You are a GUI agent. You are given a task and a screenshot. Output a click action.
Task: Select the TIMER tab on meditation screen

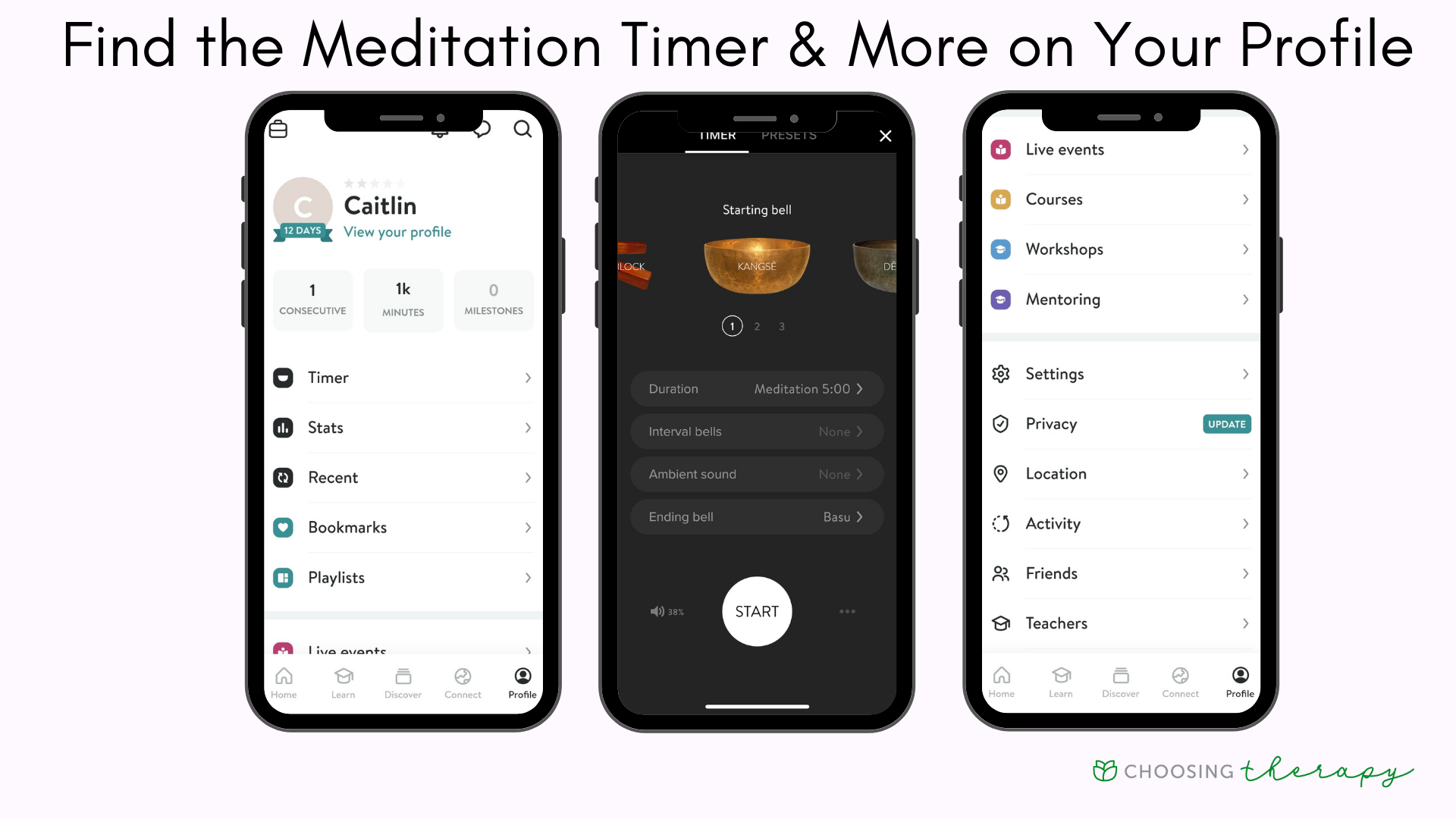[717, 135]
